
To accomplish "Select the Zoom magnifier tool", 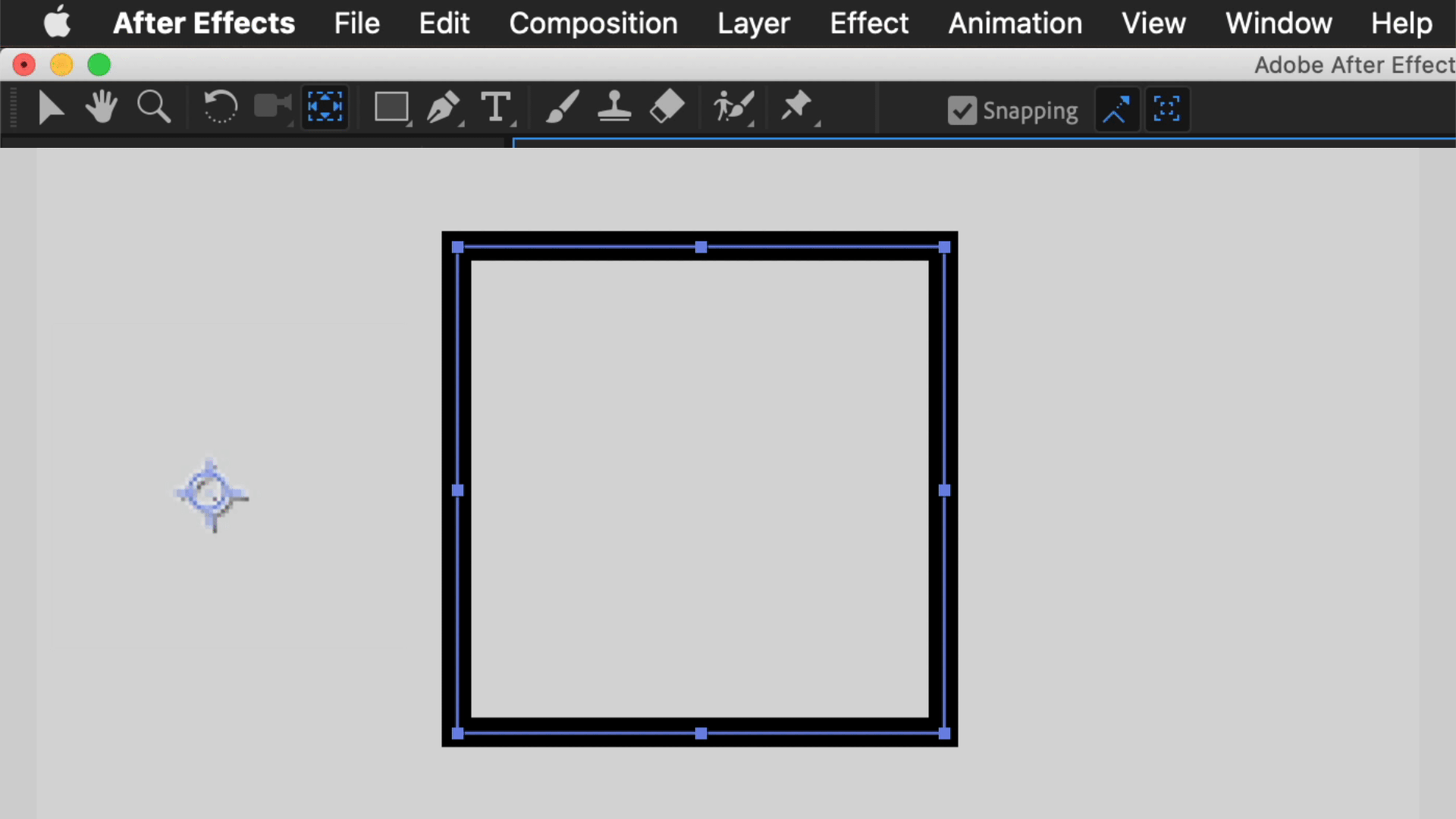I will 153,108.
